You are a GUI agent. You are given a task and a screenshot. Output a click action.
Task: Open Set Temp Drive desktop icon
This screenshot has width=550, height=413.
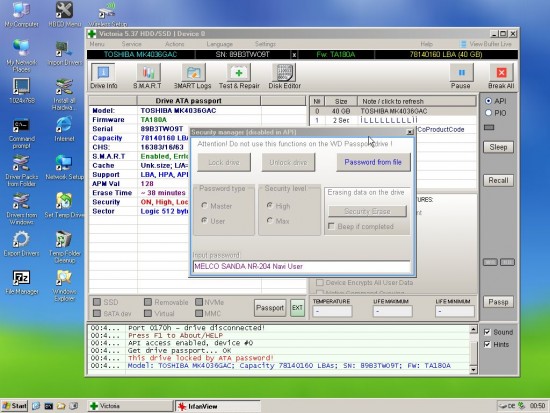click(65, 205)
